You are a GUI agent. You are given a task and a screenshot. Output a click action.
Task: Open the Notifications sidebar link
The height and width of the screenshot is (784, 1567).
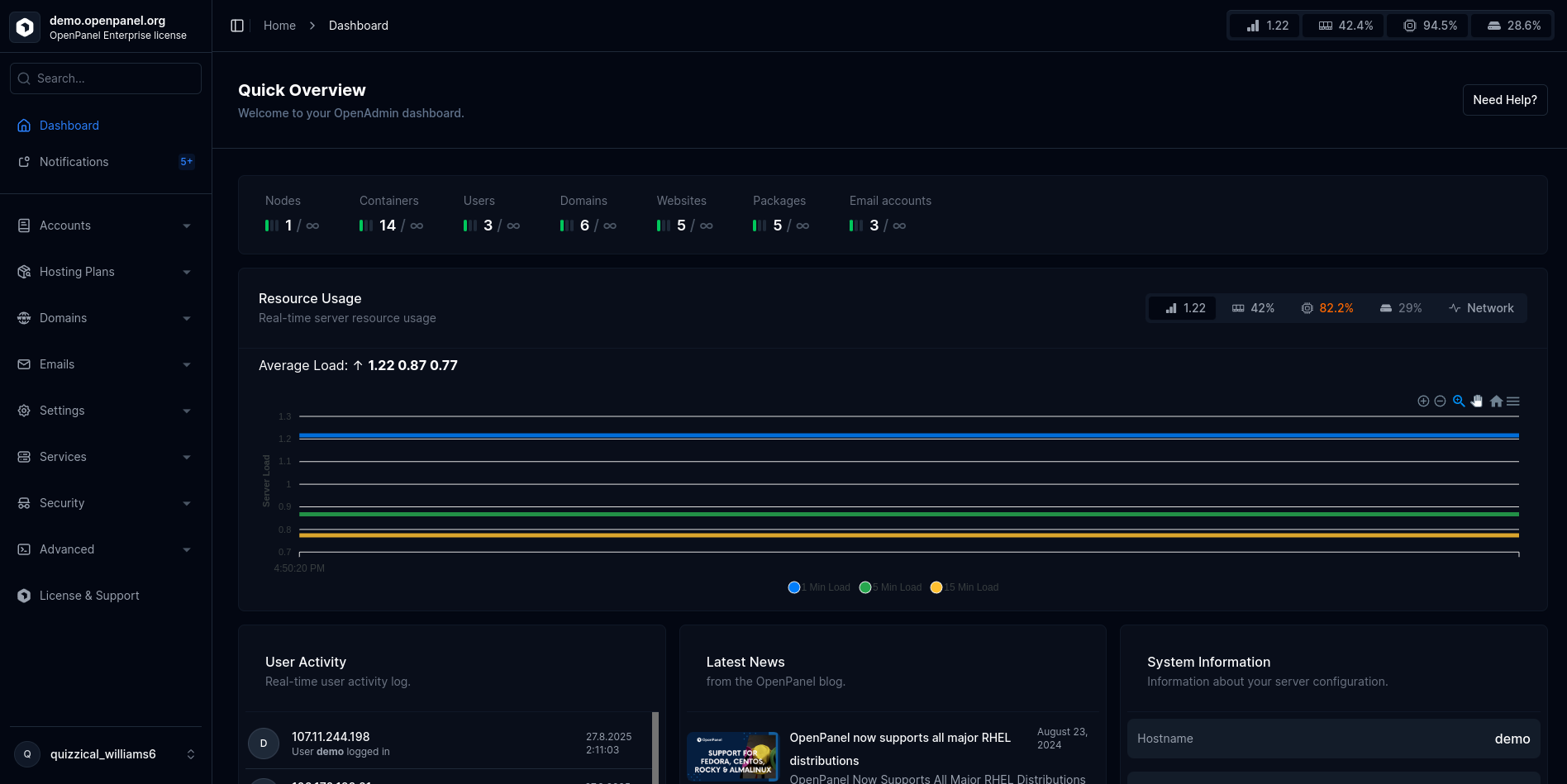point(106,162)
